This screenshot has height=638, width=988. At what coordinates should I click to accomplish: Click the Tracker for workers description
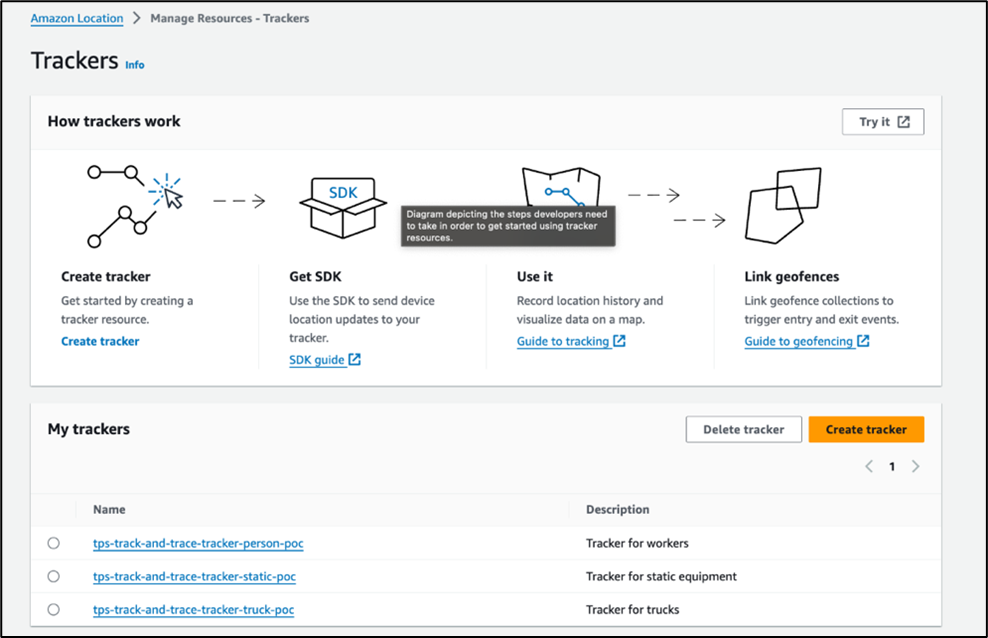[637, 543]
